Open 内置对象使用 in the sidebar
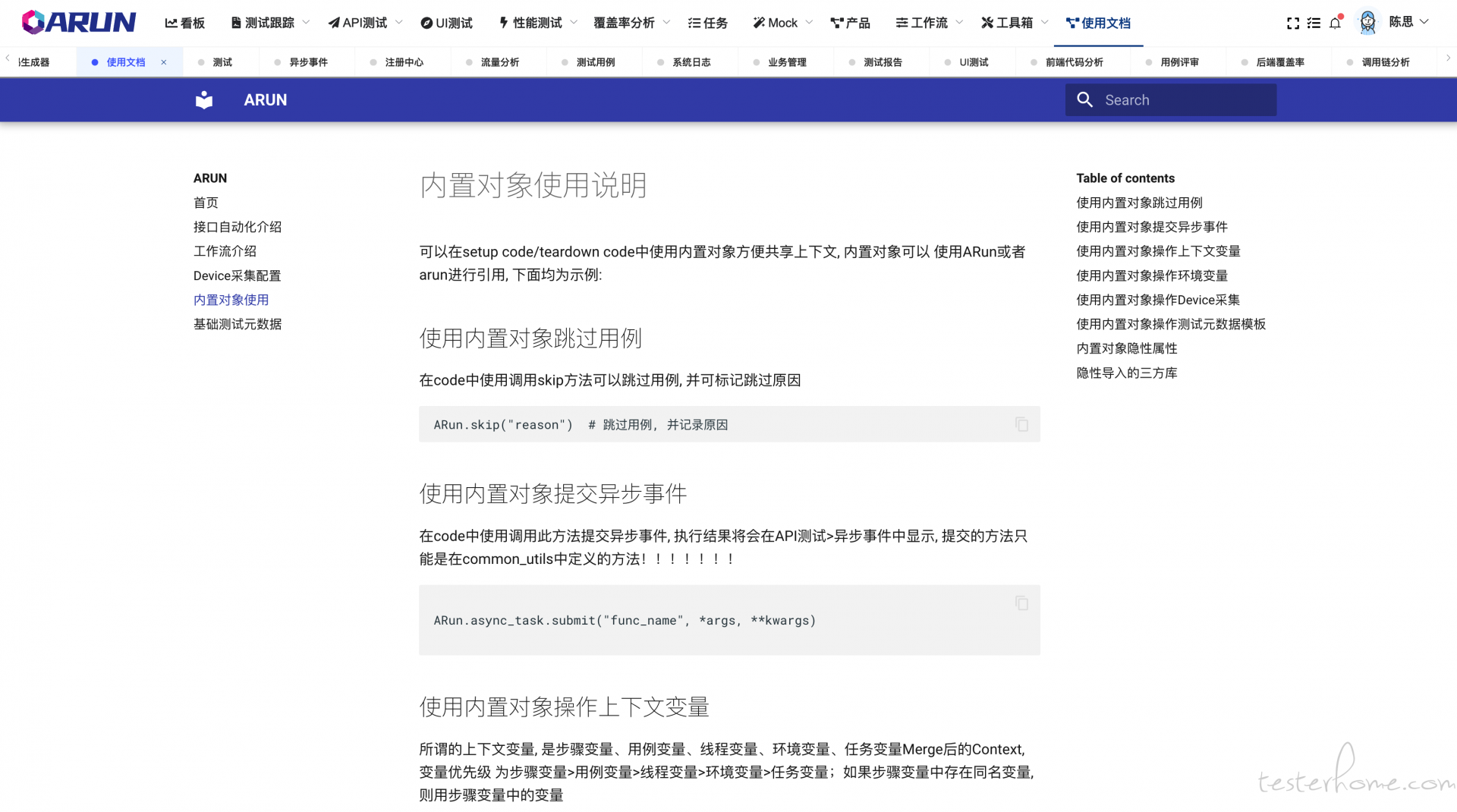Viewport: 1457px width, 812px height. pos(231,300)
